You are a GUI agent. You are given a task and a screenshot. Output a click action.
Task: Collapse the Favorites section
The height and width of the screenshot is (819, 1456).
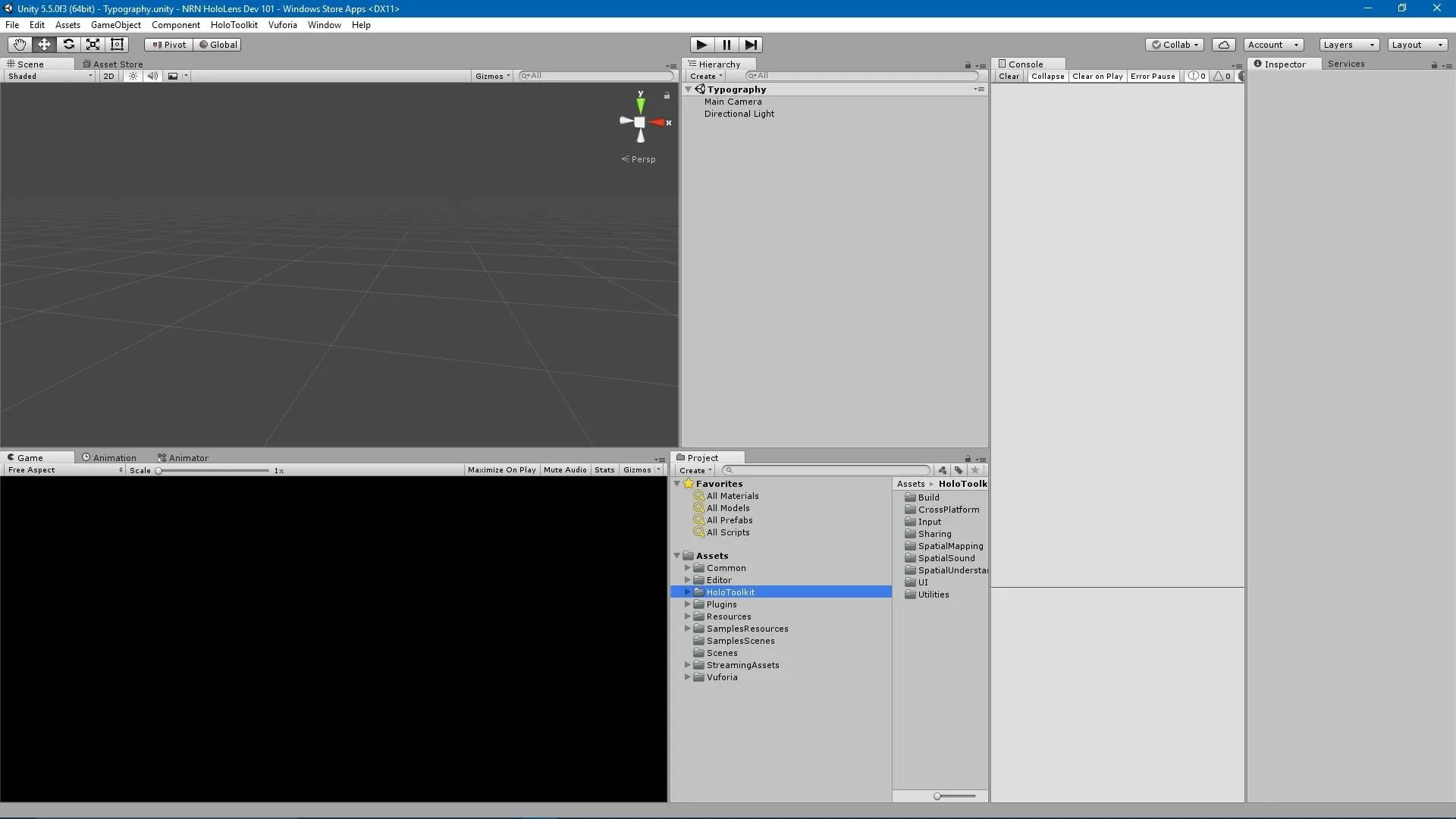(677, 484)
